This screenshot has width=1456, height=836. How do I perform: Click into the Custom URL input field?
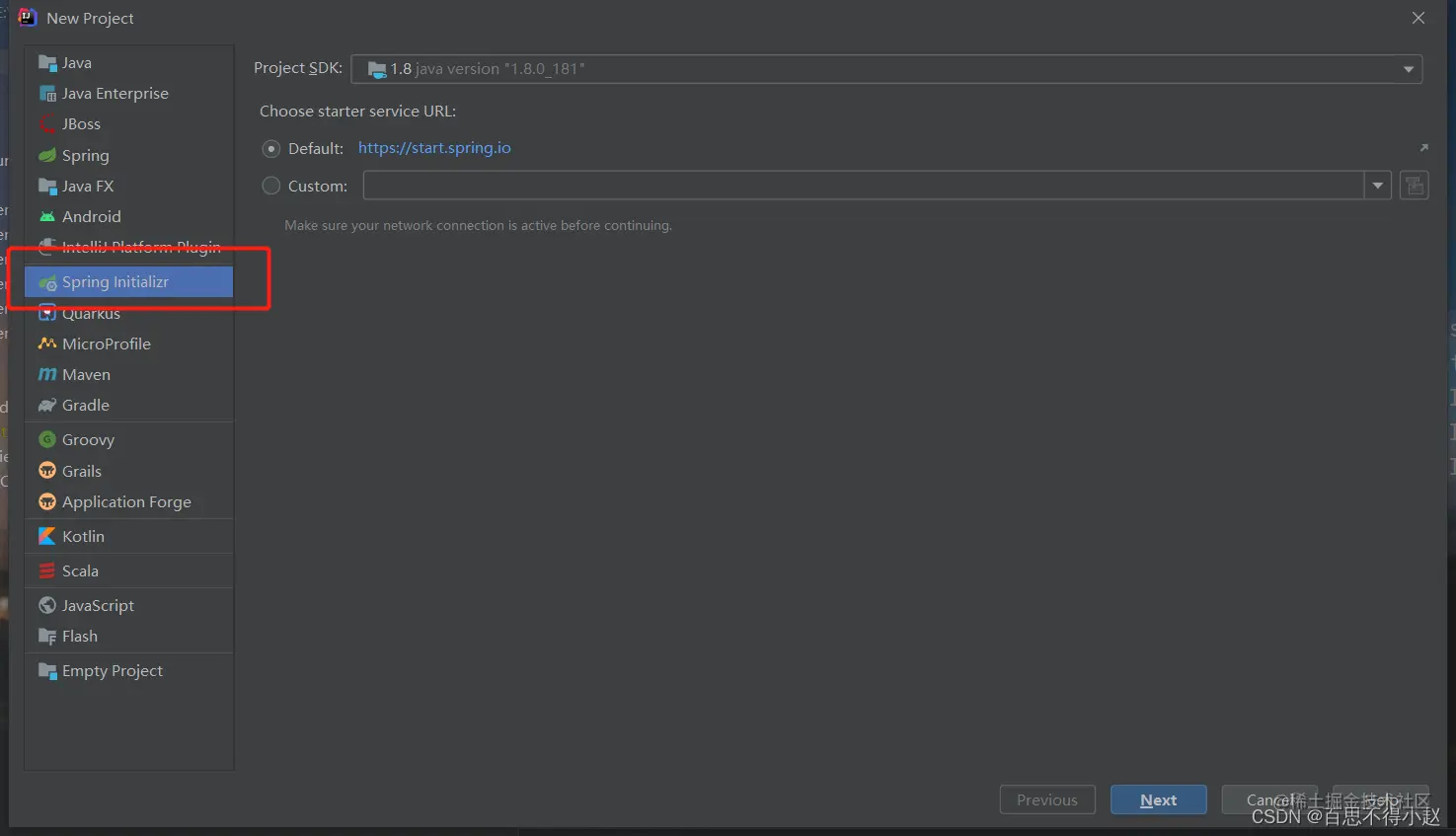tap(864, 185)
